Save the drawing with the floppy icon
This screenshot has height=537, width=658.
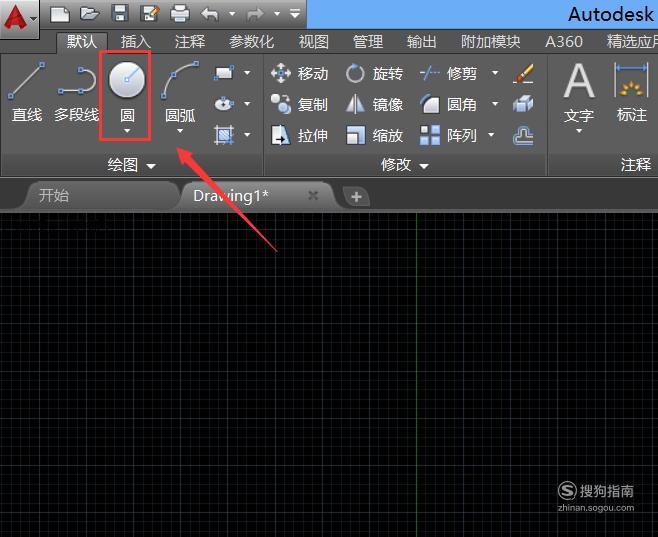click(120, 13)
